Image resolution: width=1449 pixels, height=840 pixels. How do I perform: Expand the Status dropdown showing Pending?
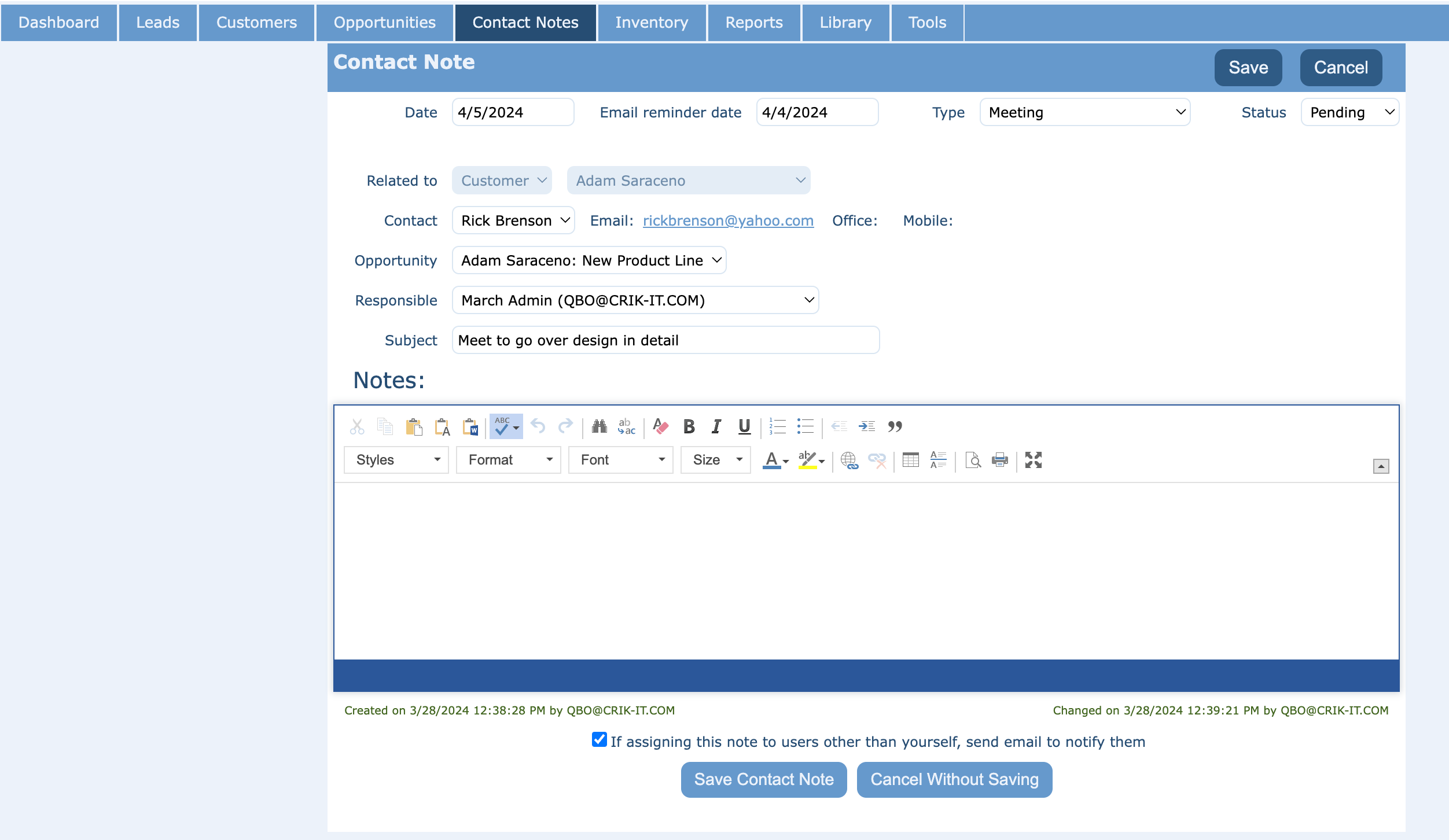(x=1349, y=112)
